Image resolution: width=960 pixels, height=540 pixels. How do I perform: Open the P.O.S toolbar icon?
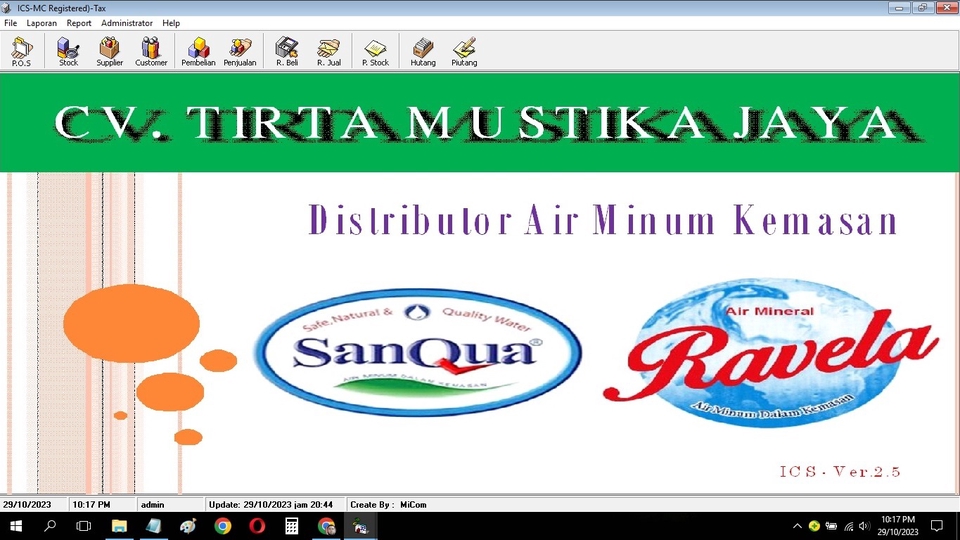(x=21, y=51)
